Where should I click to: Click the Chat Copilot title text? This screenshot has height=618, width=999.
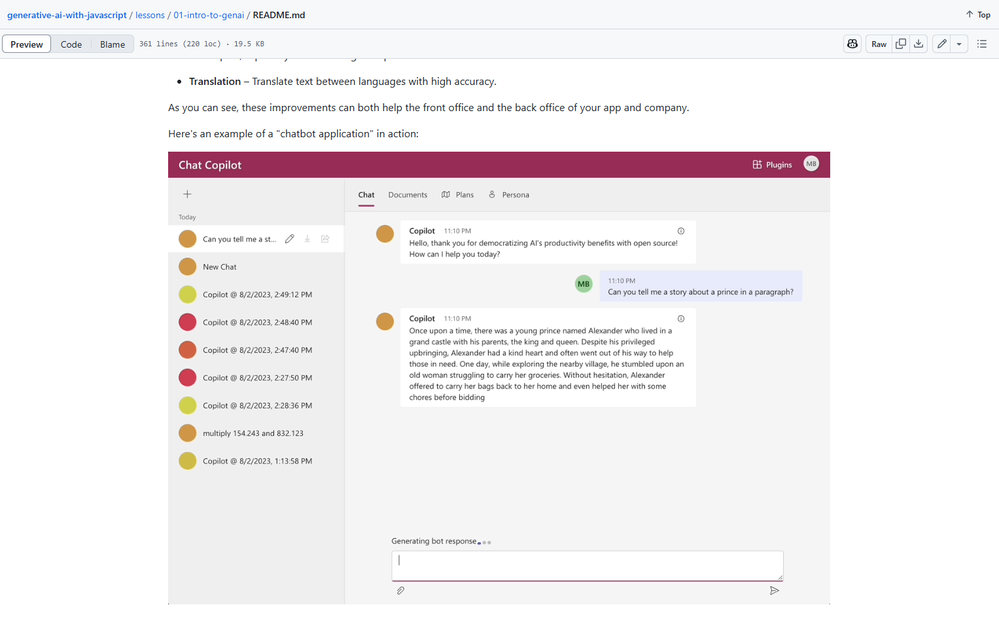coord(210,165)
